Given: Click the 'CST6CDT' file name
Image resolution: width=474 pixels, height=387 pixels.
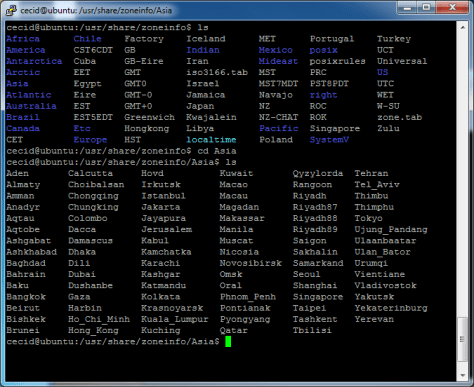Looking at the screenshot, I should (x=93, y=50).
